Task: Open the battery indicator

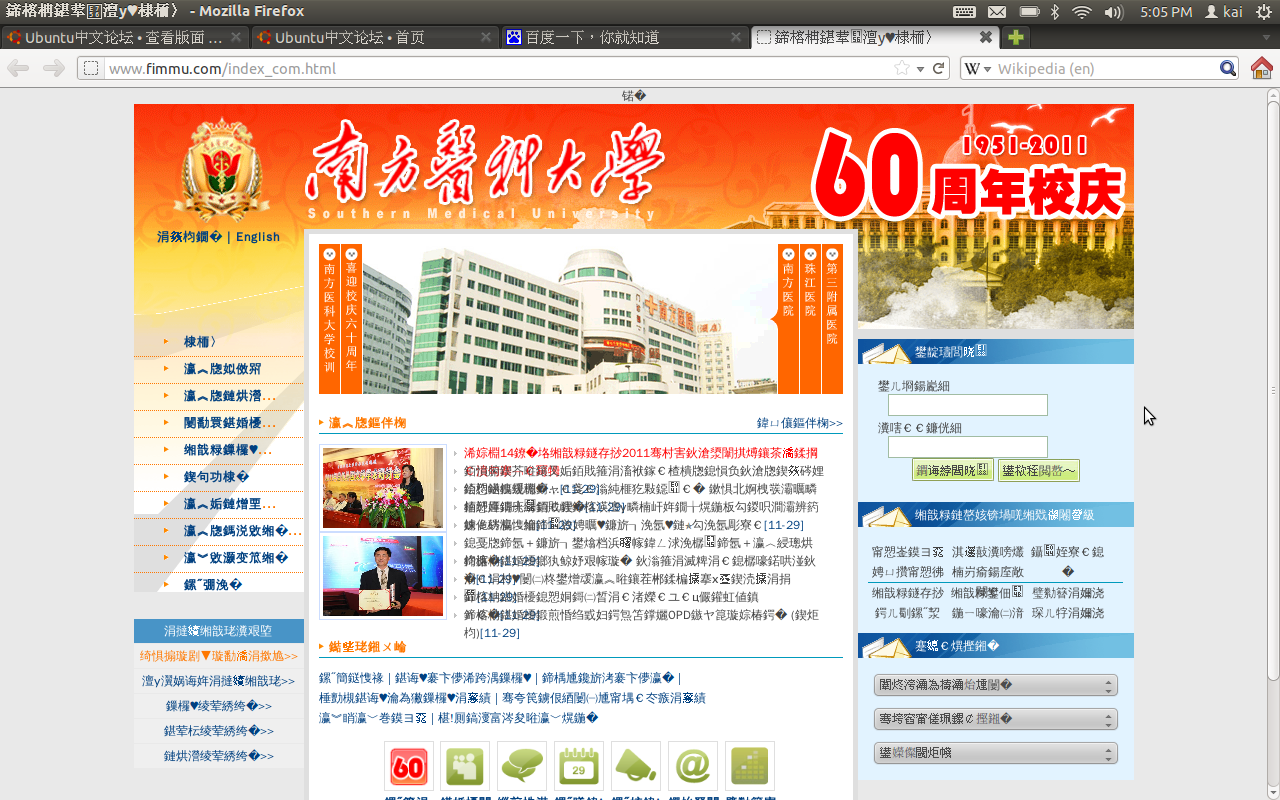Action: coord(1029,12)
